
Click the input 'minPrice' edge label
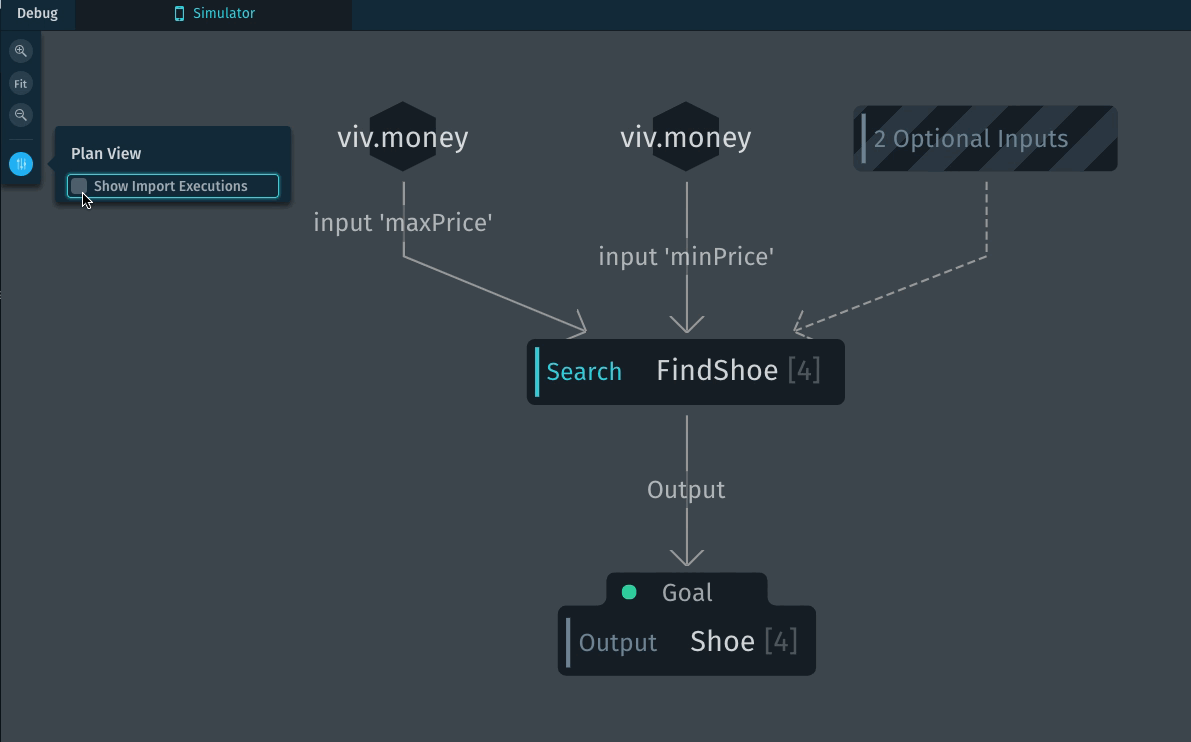coord(686,257)
